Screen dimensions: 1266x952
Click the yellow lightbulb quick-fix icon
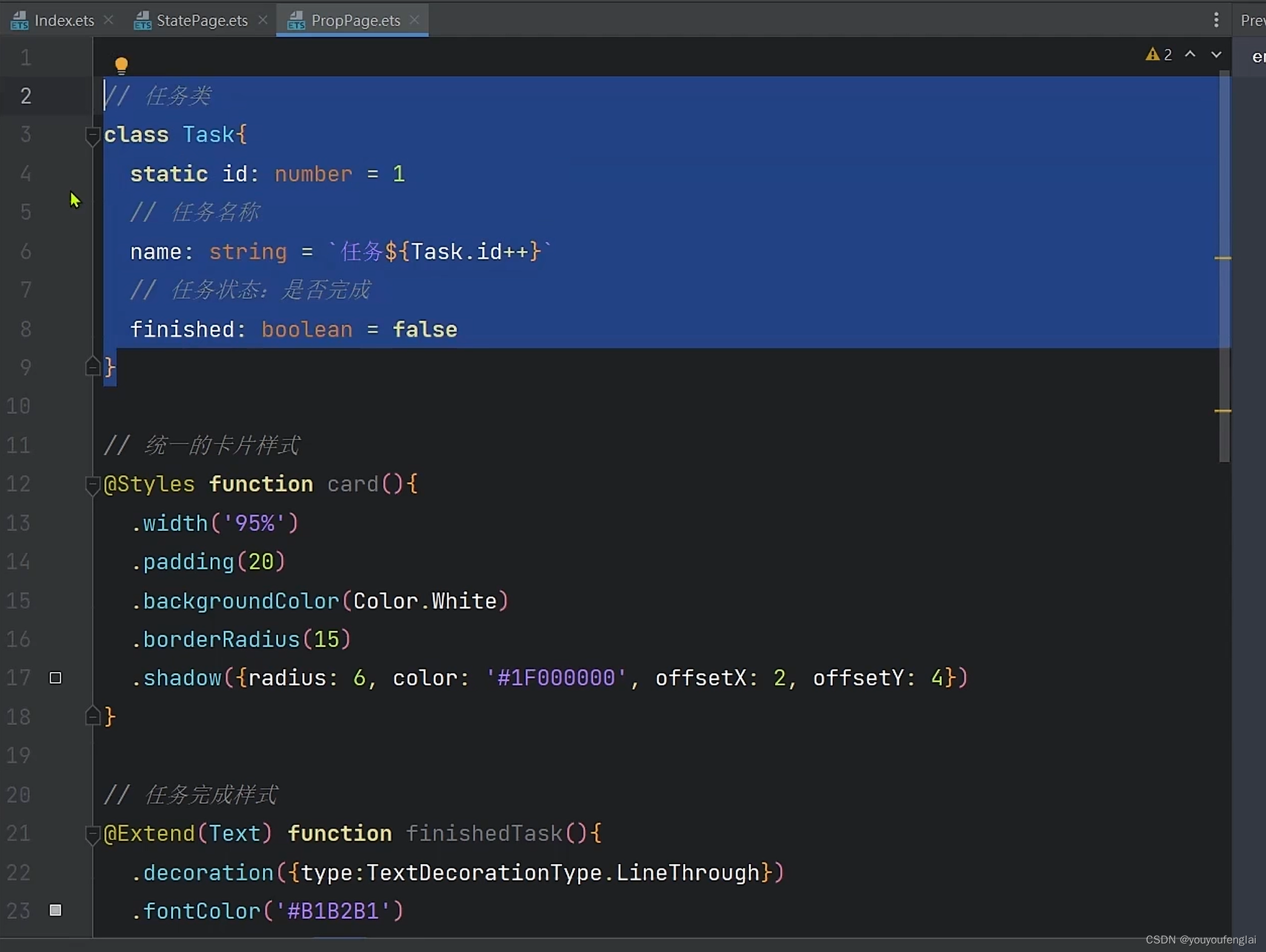[121, 65]
